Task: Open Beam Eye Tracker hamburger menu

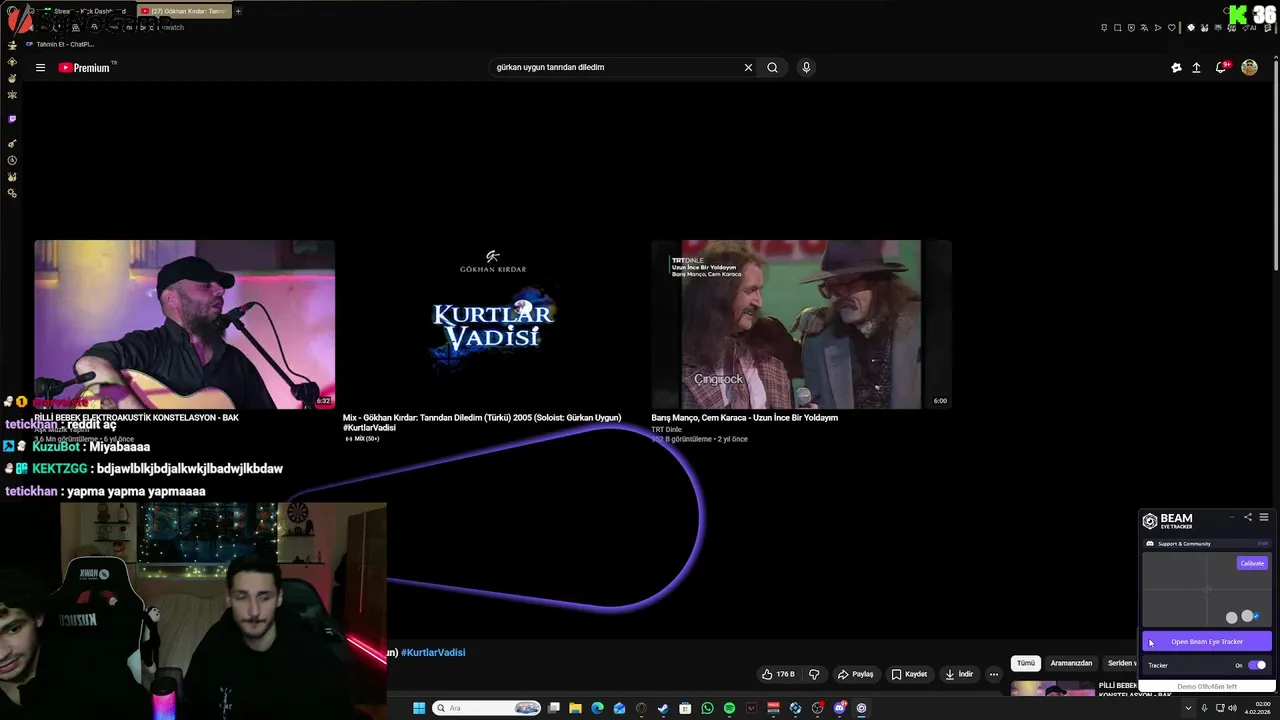Action: click(x=1264, y=517)
